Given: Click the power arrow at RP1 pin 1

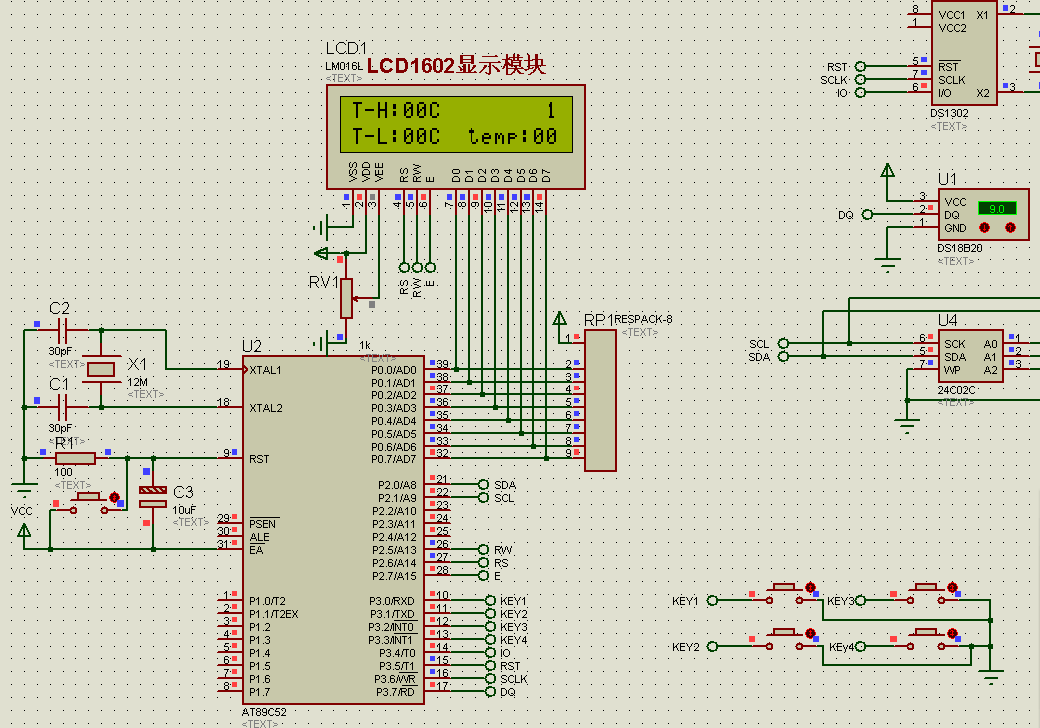Looking at the screenshot, I should [x=559, y=318].
